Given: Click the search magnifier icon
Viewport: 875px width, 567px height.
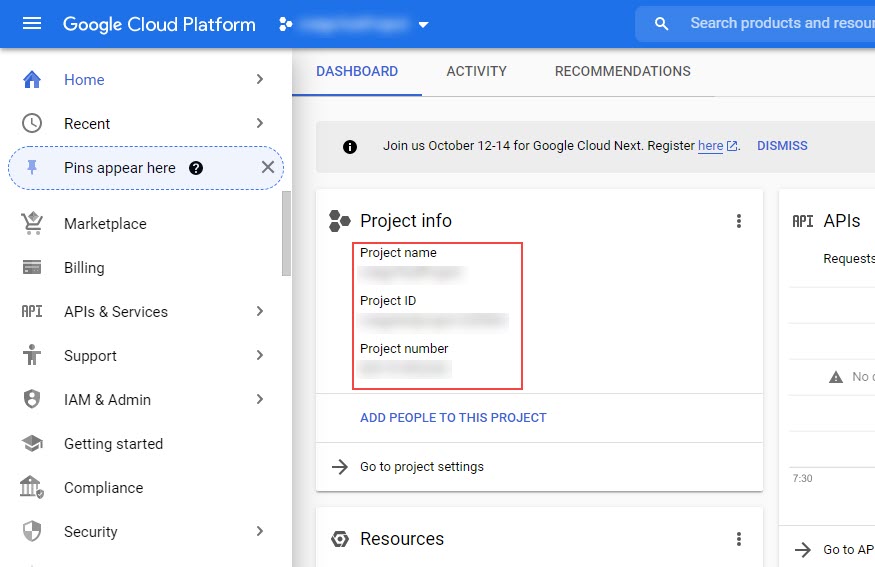Looking at the screenshot, I should tap(661, 23).
